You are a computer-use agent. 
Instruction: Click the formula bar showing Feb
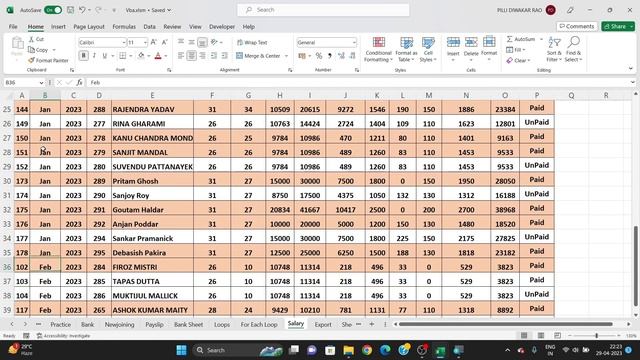click(359, 82)
